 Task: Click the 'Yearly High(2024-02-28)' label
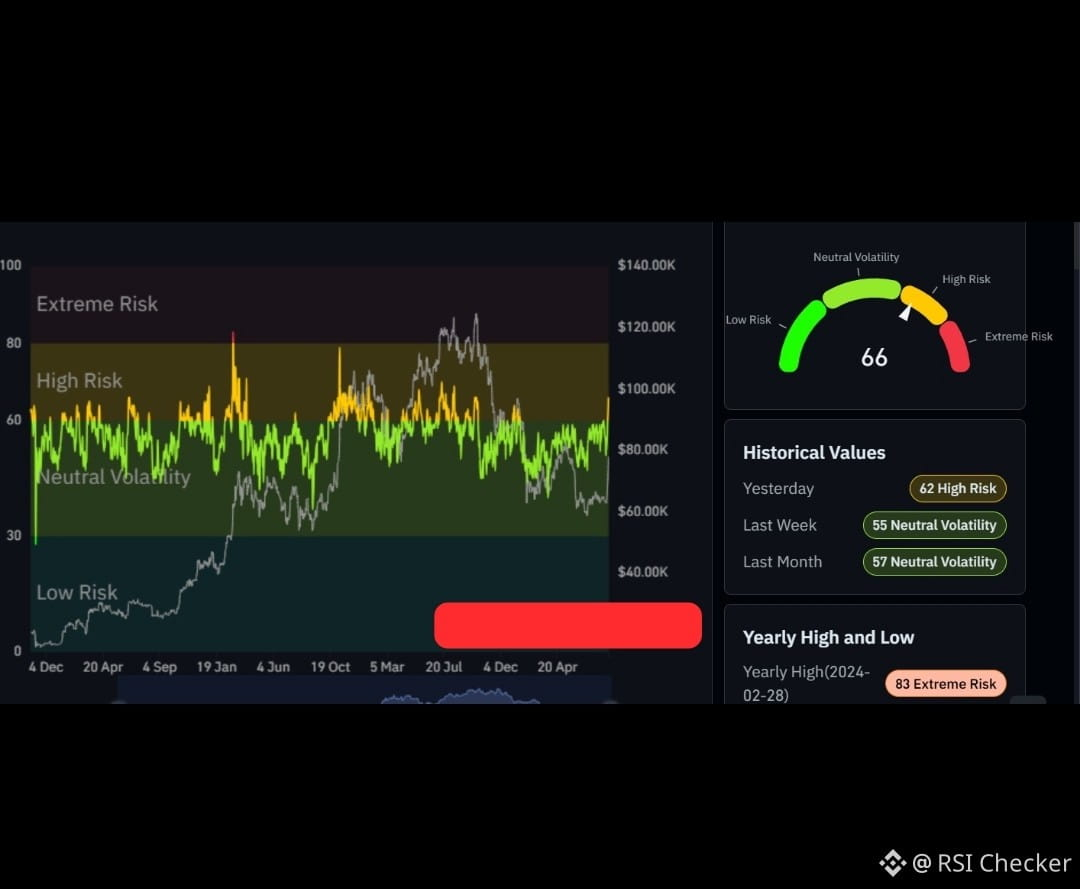pos(806,683)
